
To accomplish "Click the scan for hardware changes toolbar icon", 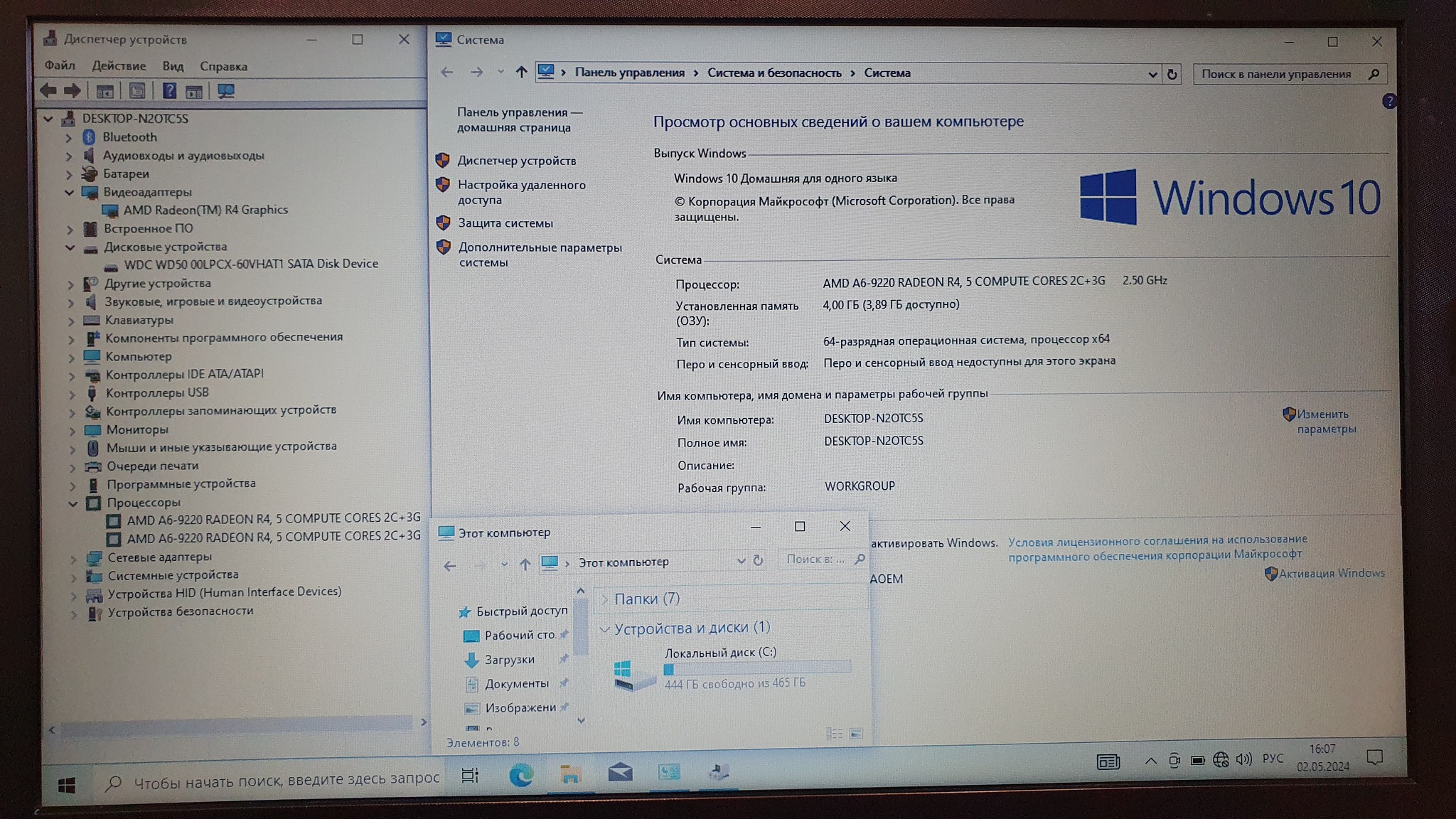I will pyautogui.click(x=226, y=91).
